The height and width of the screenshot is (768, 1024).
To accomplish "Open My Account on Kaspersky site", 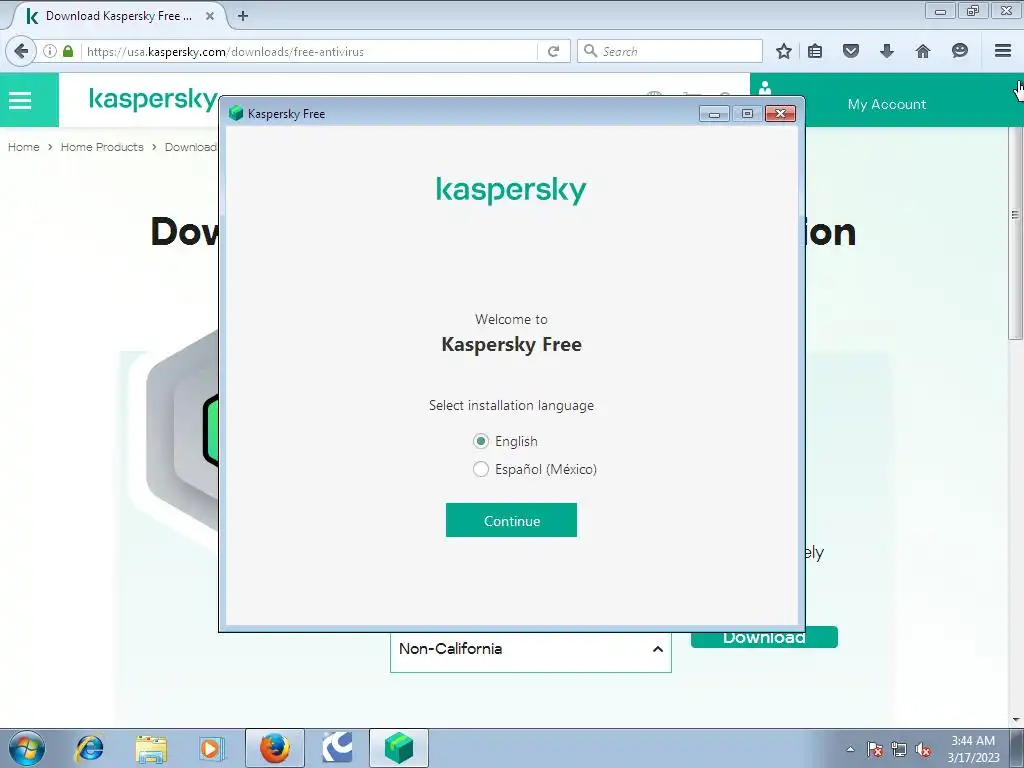I will click(x=887, y=104).
